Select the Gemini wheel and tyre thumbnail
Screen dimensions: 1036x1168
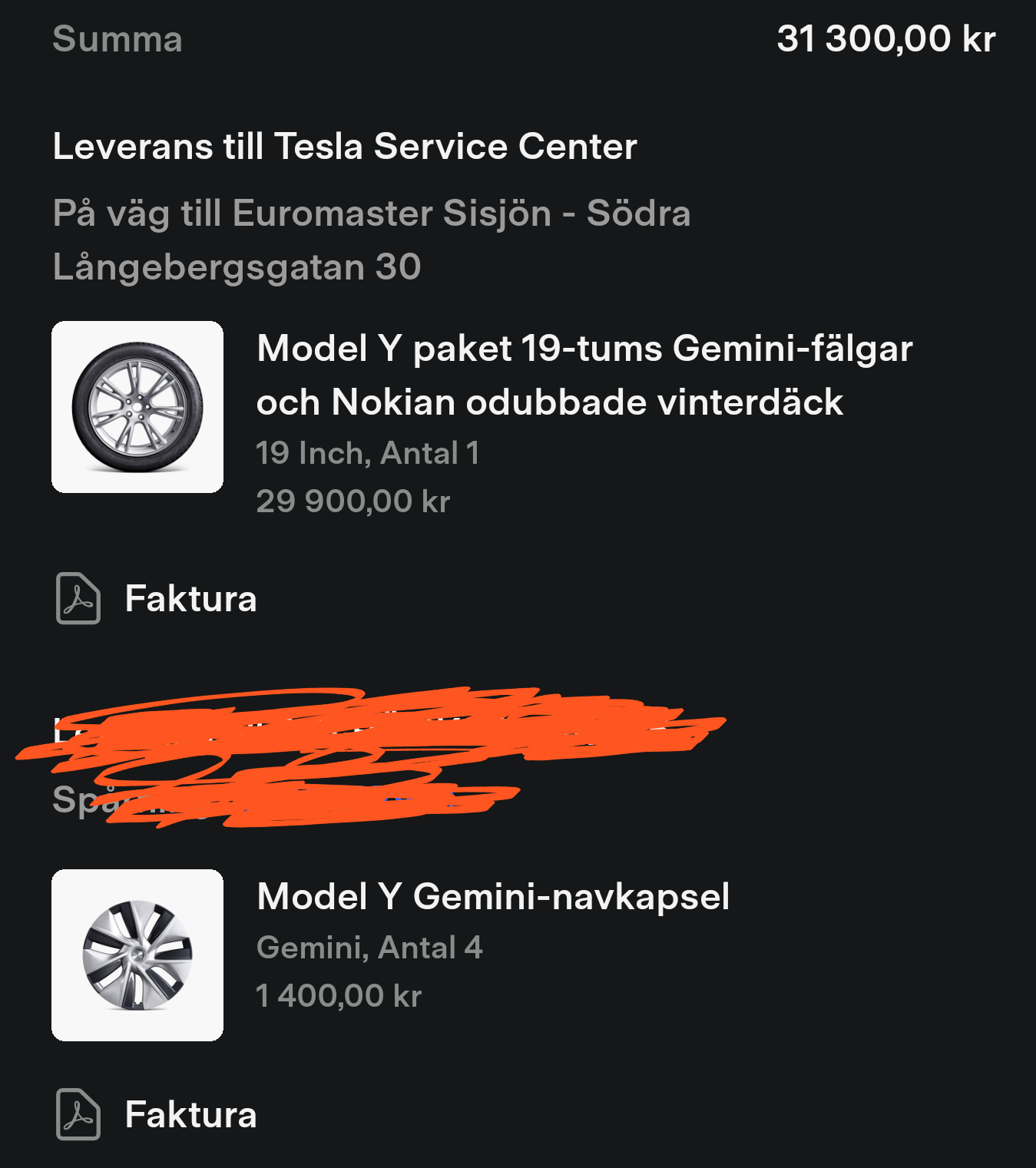137,407
